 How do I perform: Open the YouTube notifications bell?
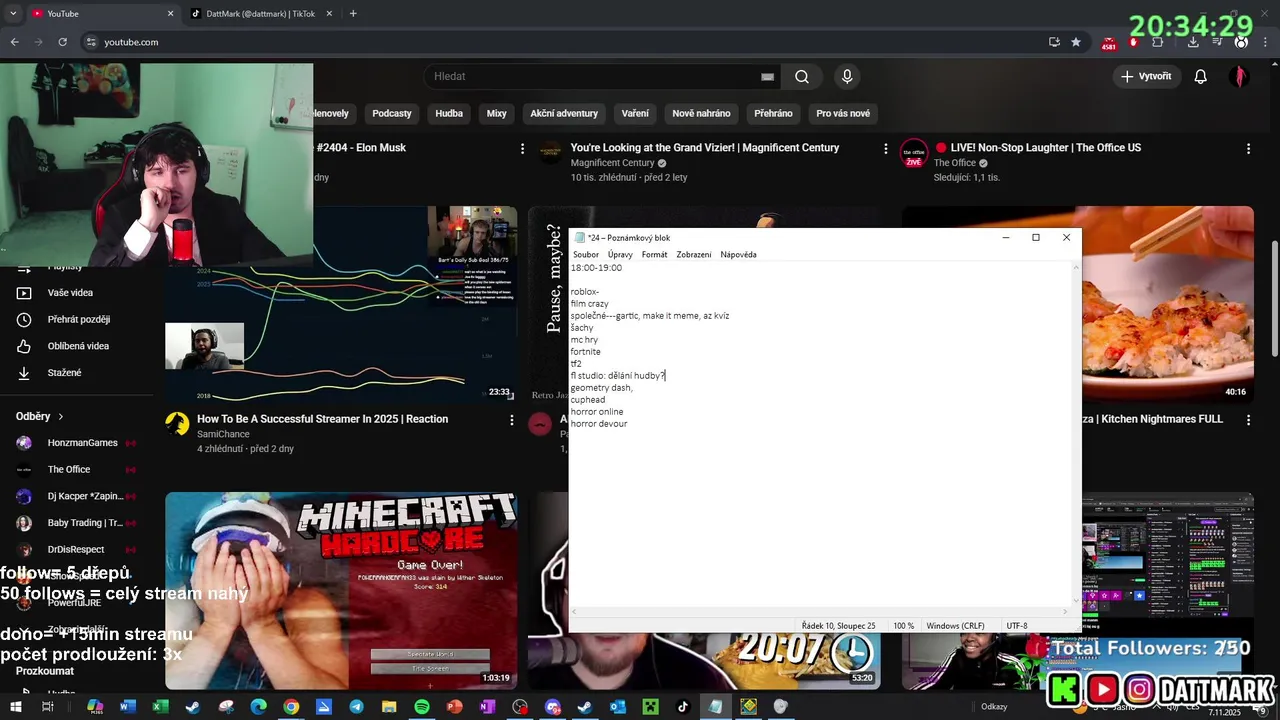pyautogui.click(x=1201, y=77)
